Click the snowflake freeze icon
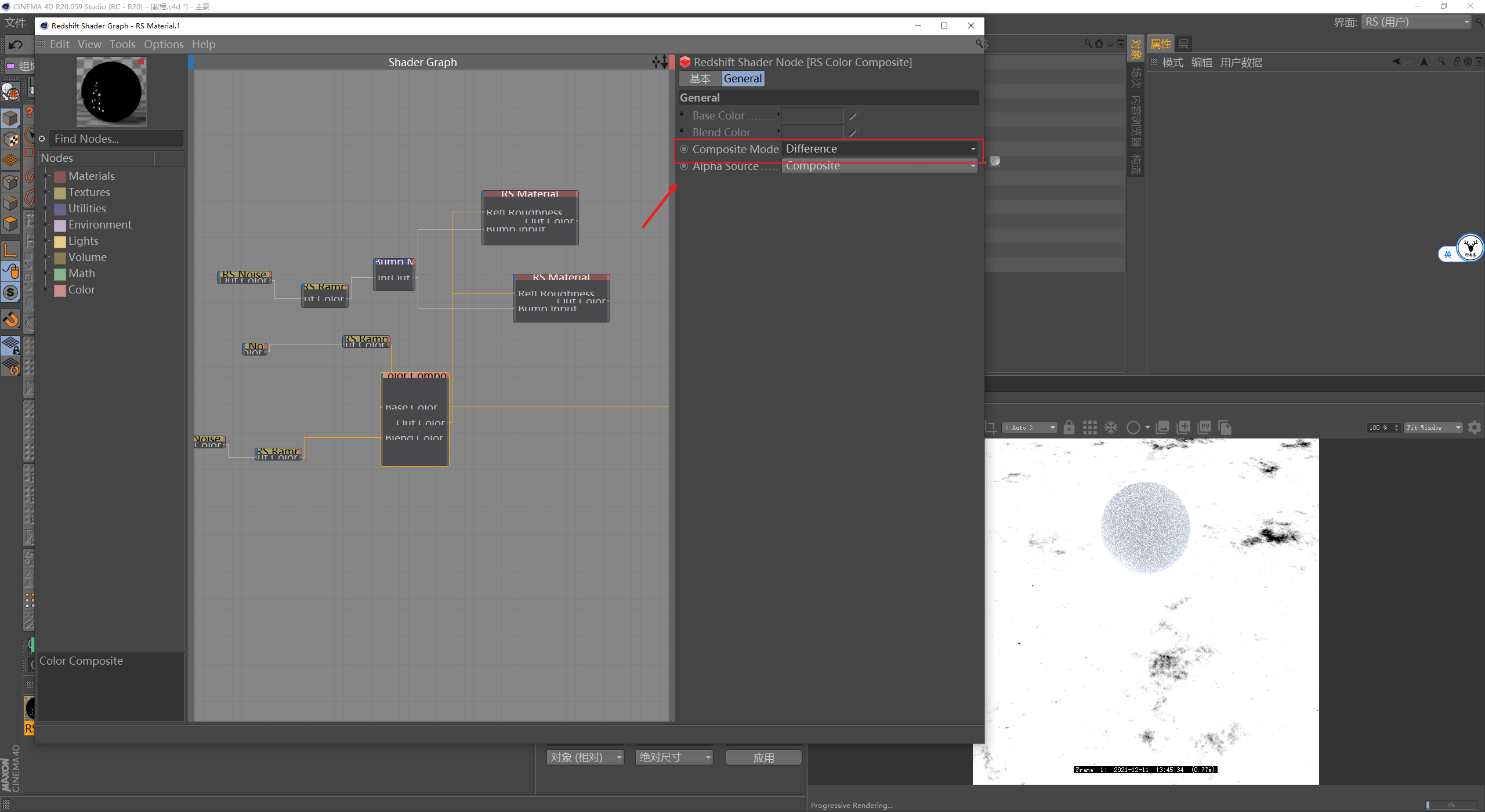Screen dimensions: 1485x812 tap(1110, 427)
